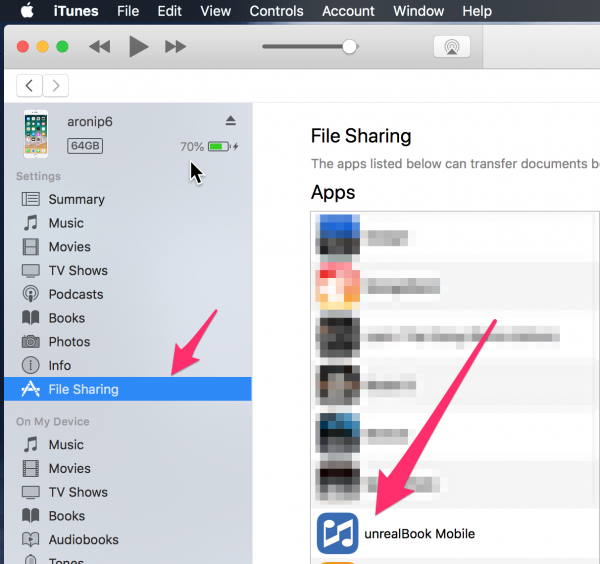Open the Window menu
Viewport: 600px width, 564px height.
click(419, 11)
